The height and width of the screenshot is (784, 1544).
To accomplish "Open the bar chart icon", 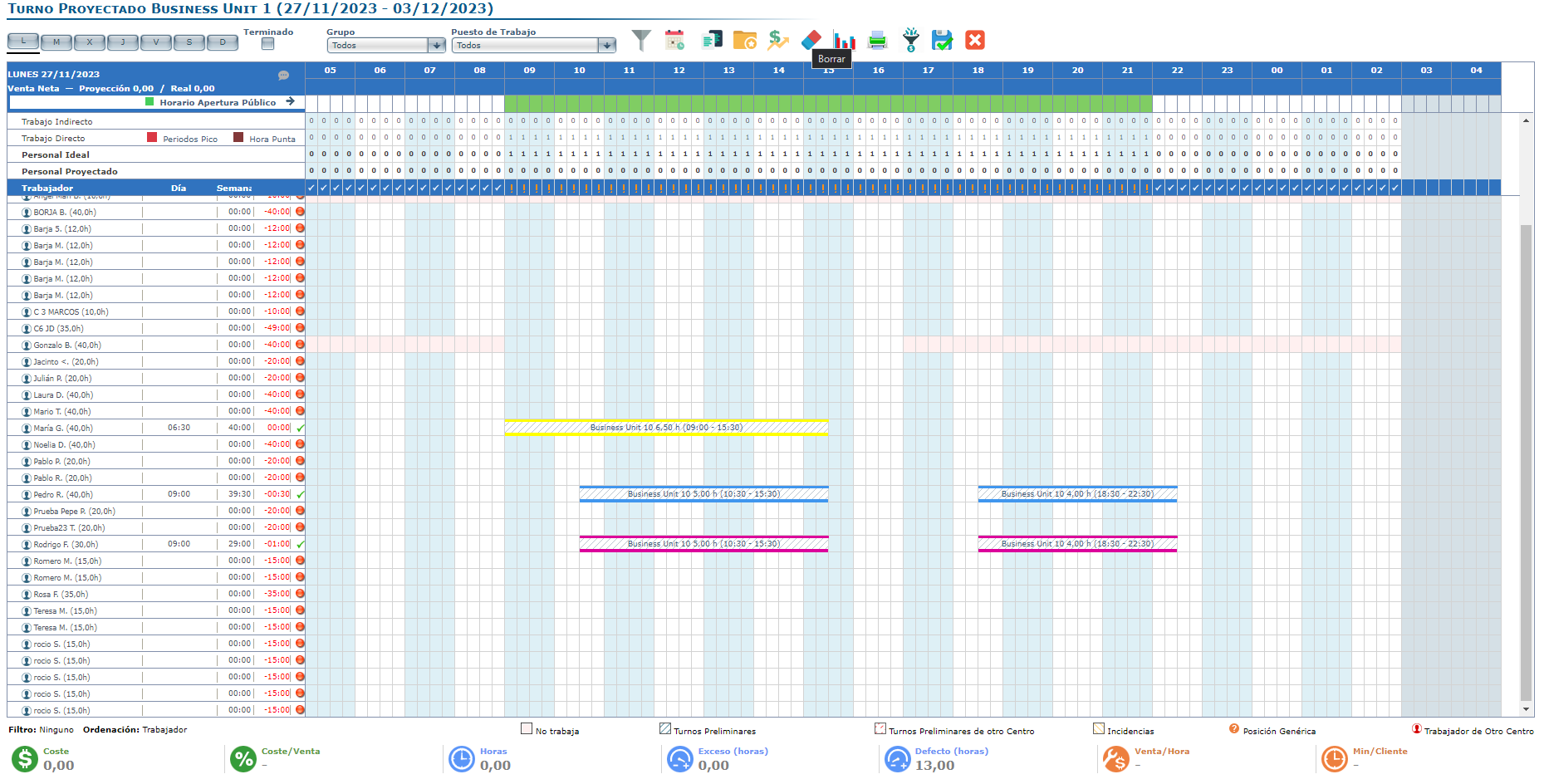I will (845, 40).
